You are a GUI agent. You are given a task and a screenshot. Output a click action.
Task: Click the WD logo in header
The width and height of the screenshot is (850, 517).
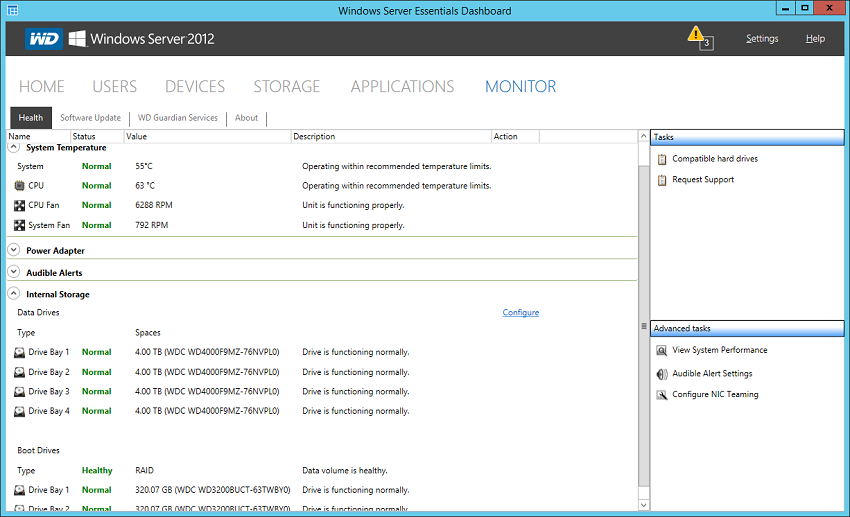(43, 39)
